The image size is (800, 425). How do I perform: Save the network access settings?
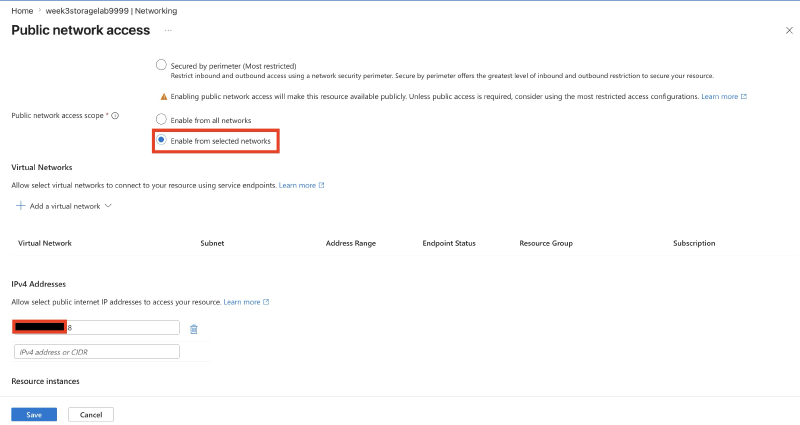click(34, 414)
